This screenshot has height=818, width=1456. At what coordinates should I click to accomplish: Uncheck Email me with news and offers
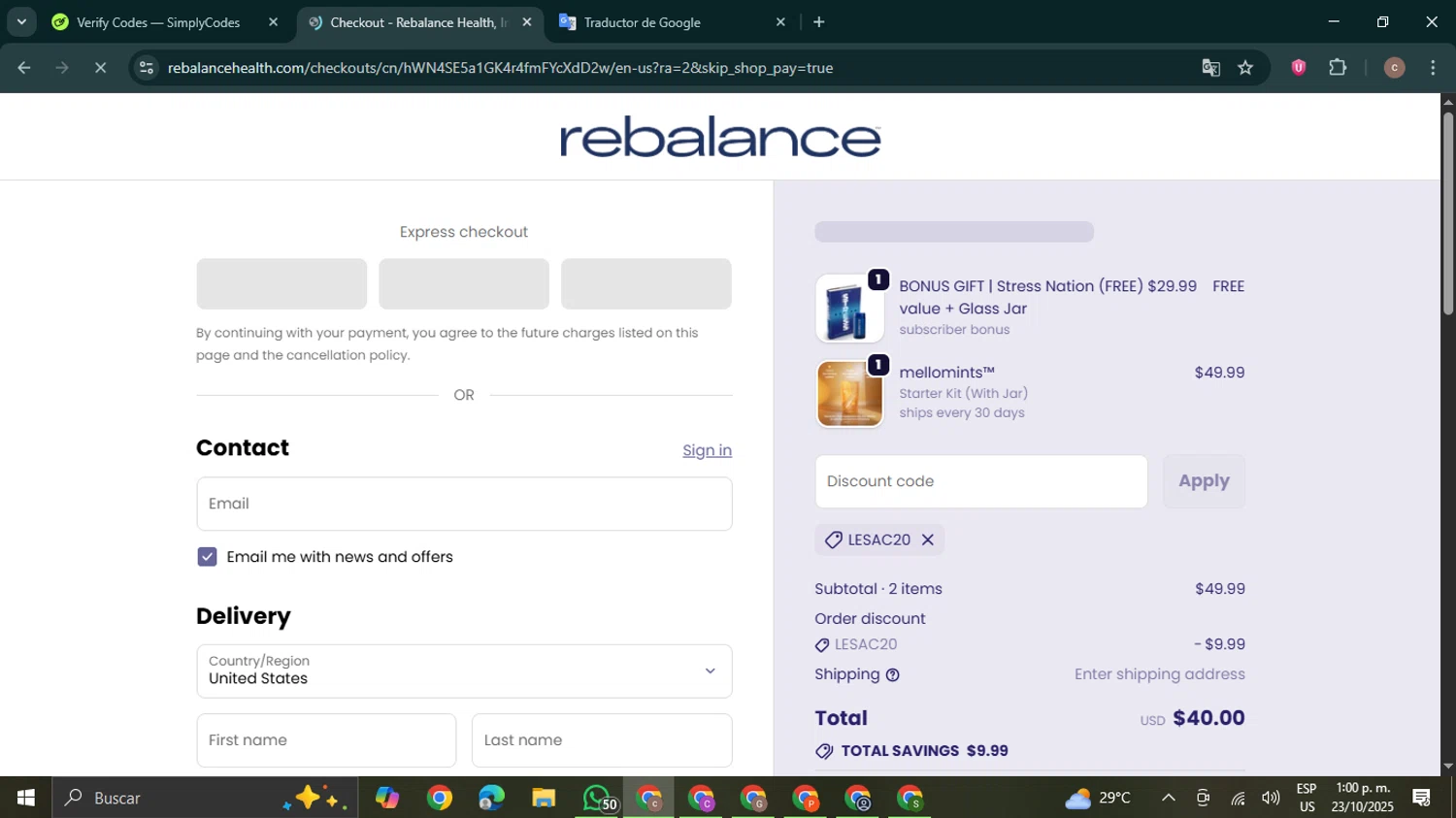[207, 556]
